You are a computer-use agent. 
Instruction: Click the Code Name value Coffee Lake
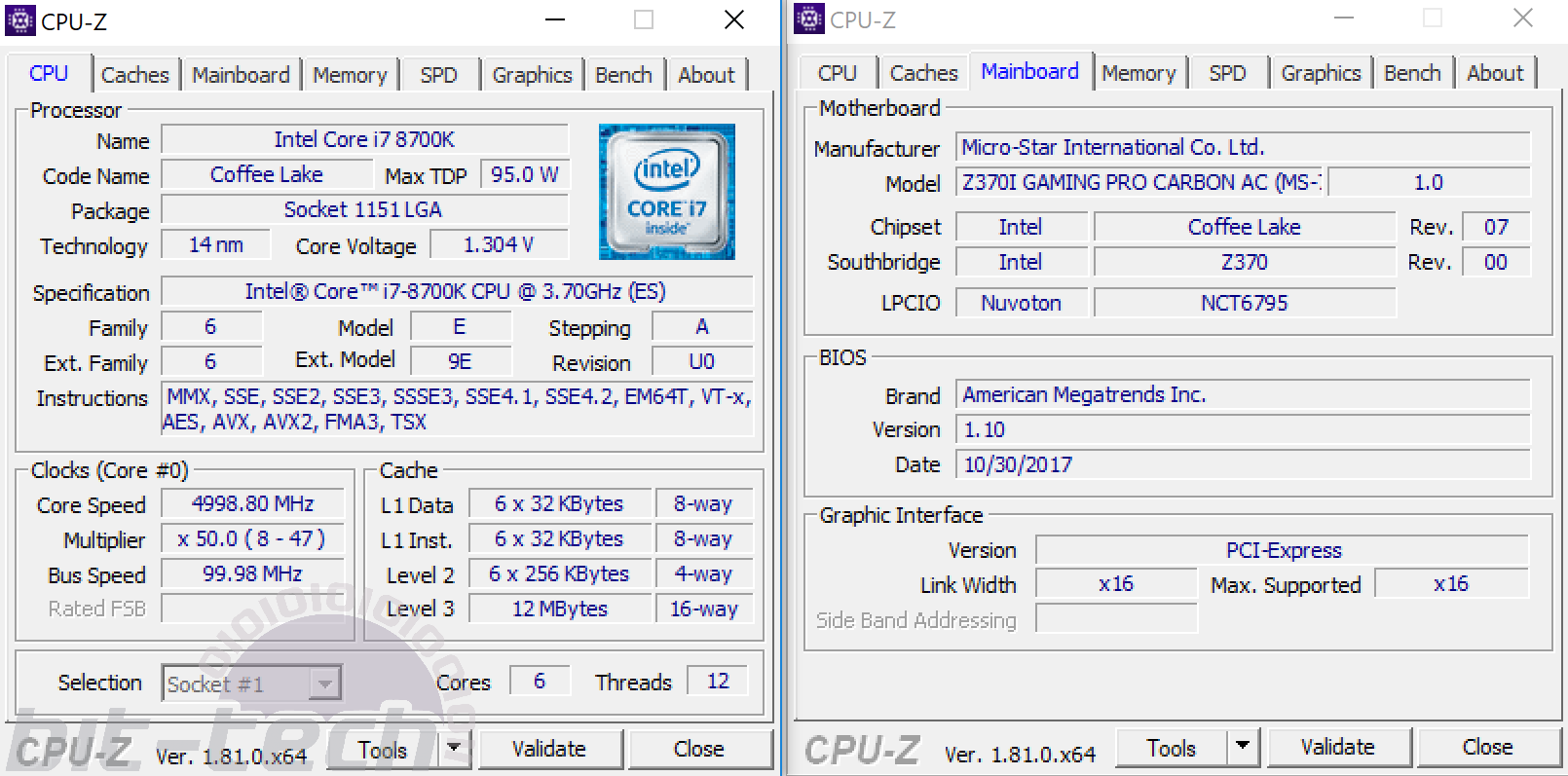(x=267, y=174)
